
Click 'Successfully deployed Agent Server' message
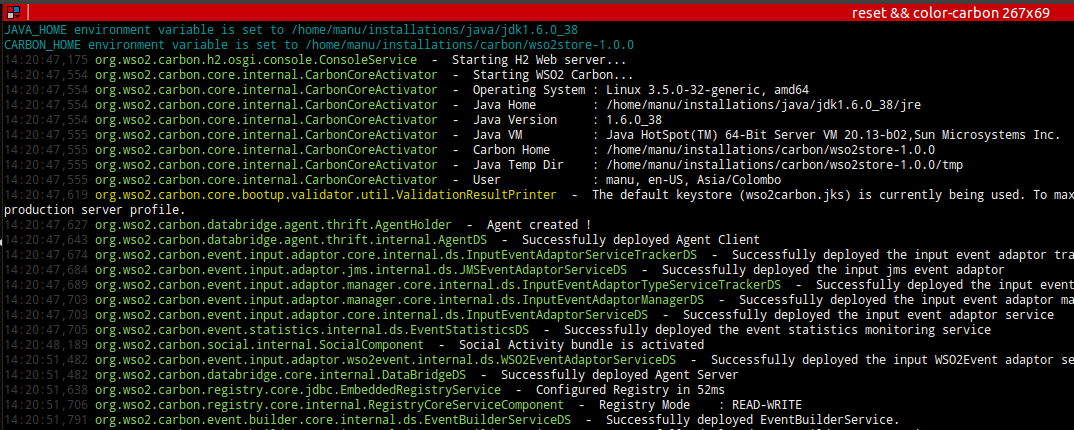(619, 376)
